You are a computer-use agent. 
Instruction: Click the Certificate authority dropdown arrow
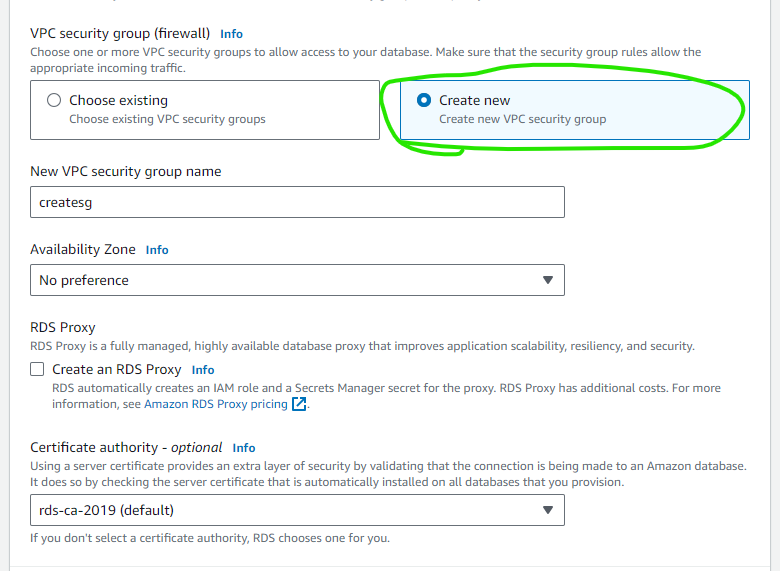click(x=548, y=510)
